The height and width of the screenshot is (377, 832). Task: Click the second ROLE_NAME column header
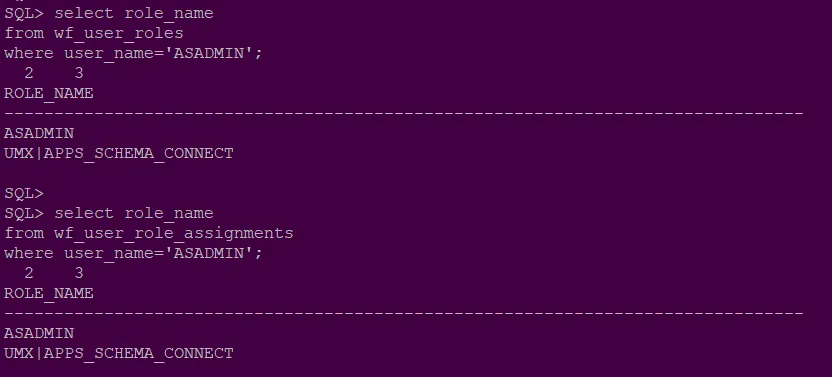pos(49,293)
